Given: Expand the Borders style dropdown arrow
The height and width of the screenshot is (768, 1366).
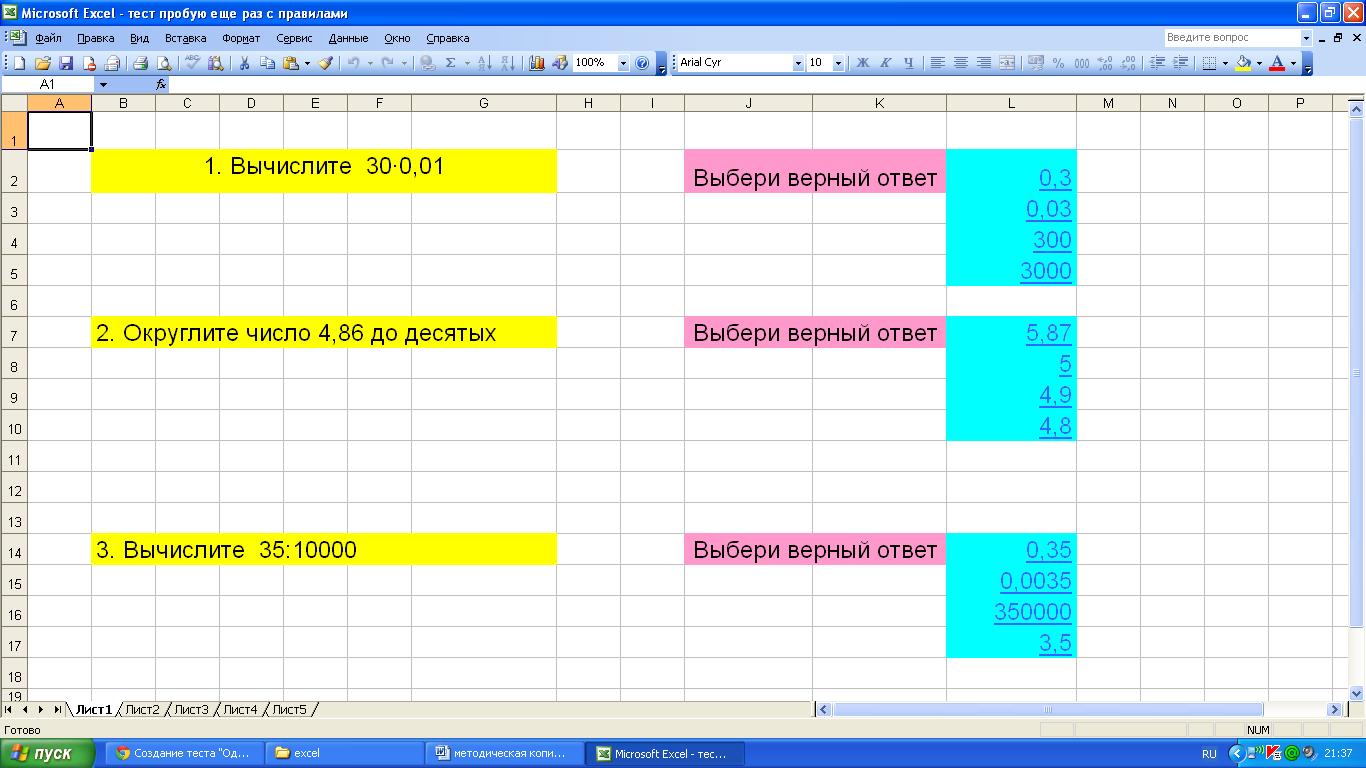Looking at the screenshot, I should pos(1225,63).
